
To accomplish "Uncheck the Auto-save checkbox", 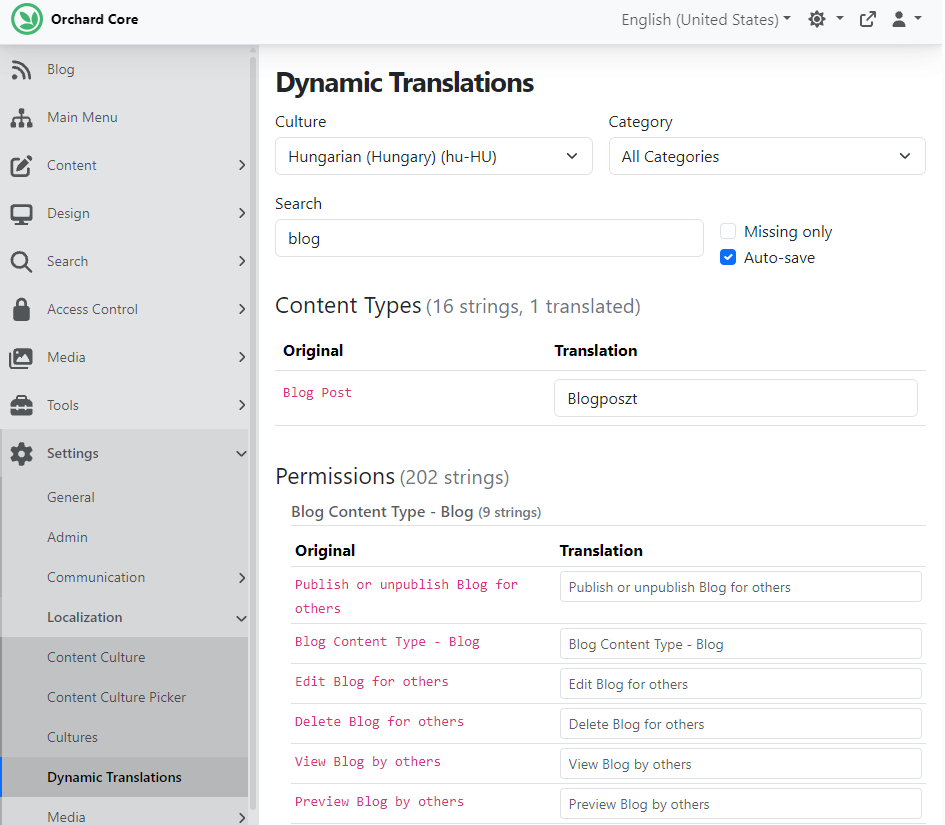I will (x=728, y=257).
